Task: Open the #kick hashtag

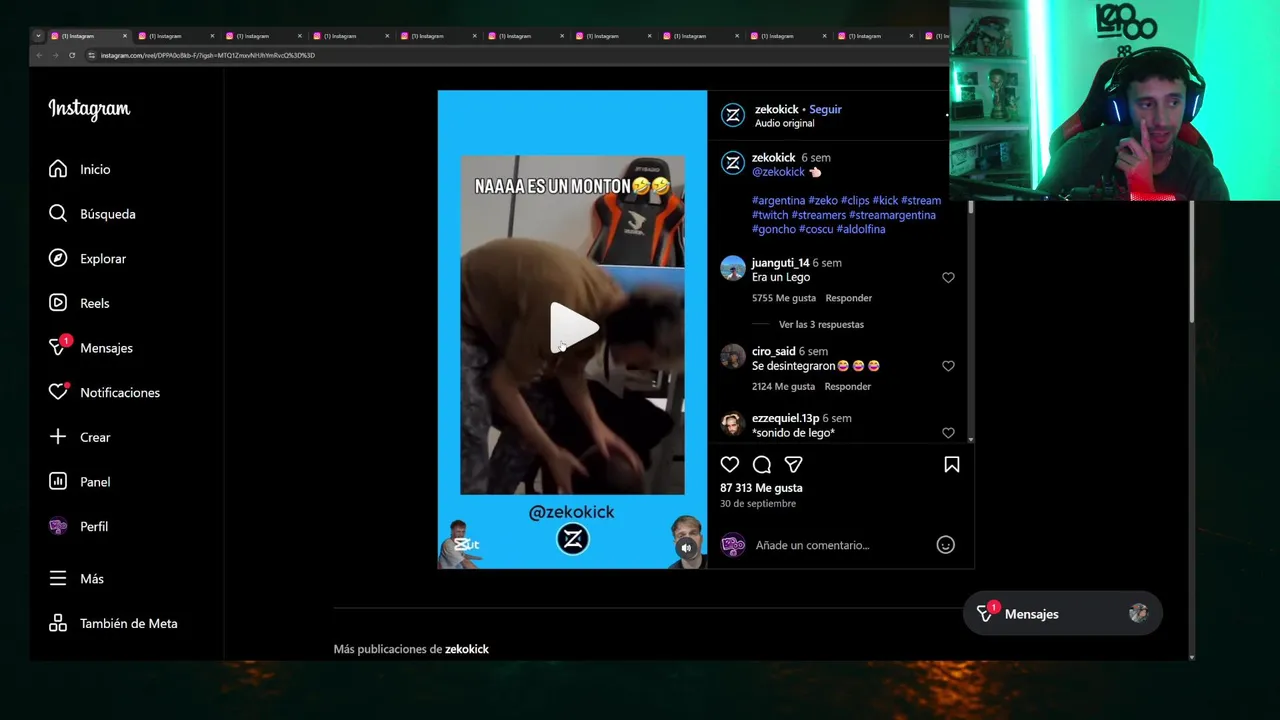Action: point(885,200)
